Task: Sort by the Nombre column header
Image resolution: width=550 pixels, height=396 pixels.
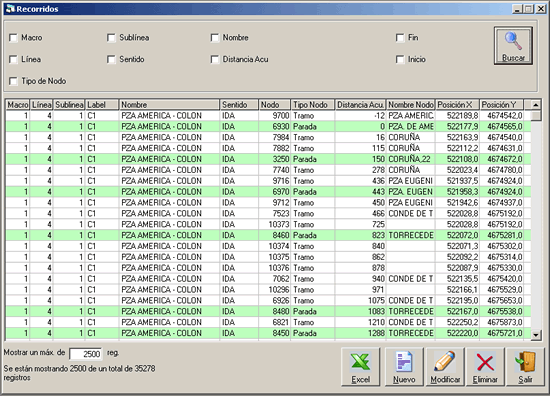Action: click(x=169, y=105)
